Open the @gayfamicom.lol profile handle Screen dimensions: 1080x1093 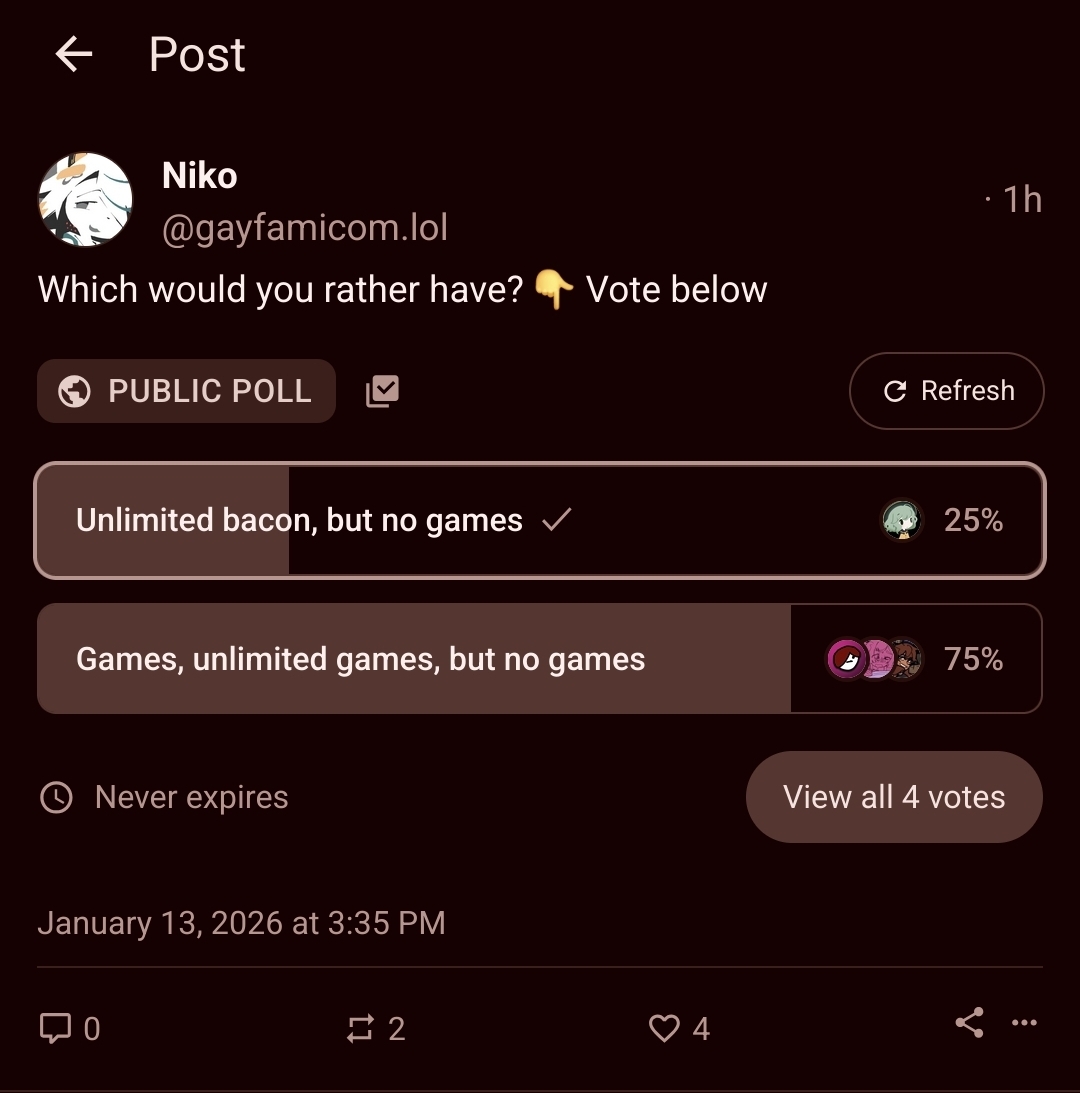(x=305, y=228)
